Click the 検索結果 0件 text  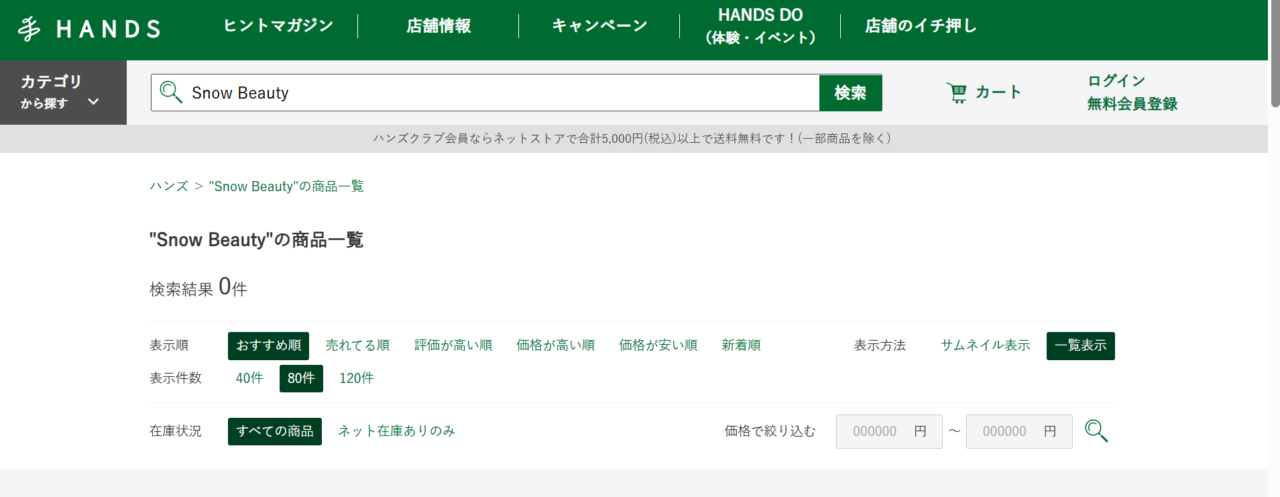click(x=198, y=288)
